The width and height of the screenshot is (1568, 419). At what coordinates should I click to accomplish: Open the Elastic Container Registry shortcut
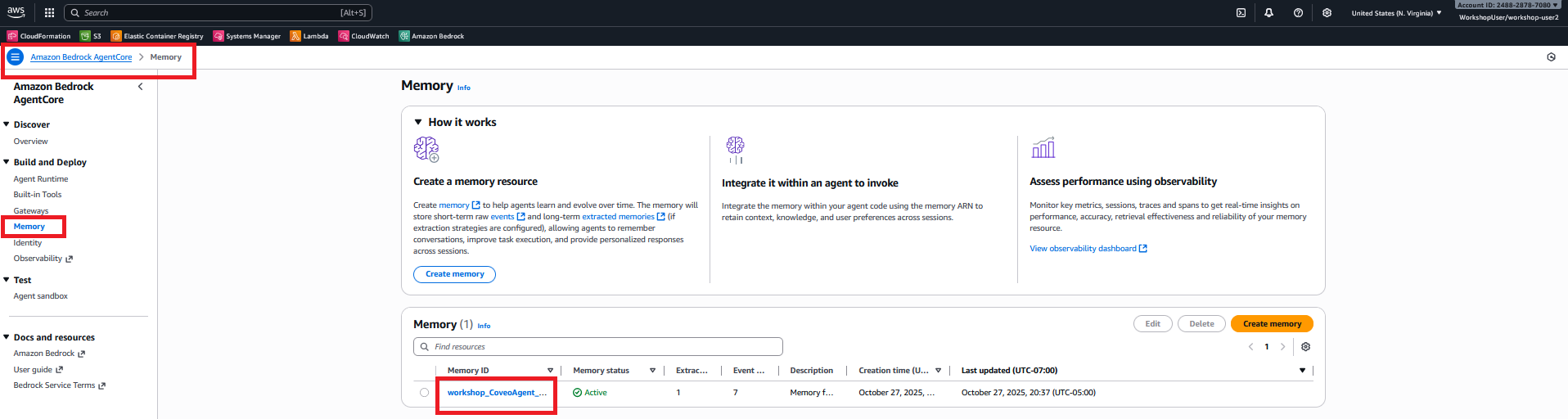tap(157, 36)
